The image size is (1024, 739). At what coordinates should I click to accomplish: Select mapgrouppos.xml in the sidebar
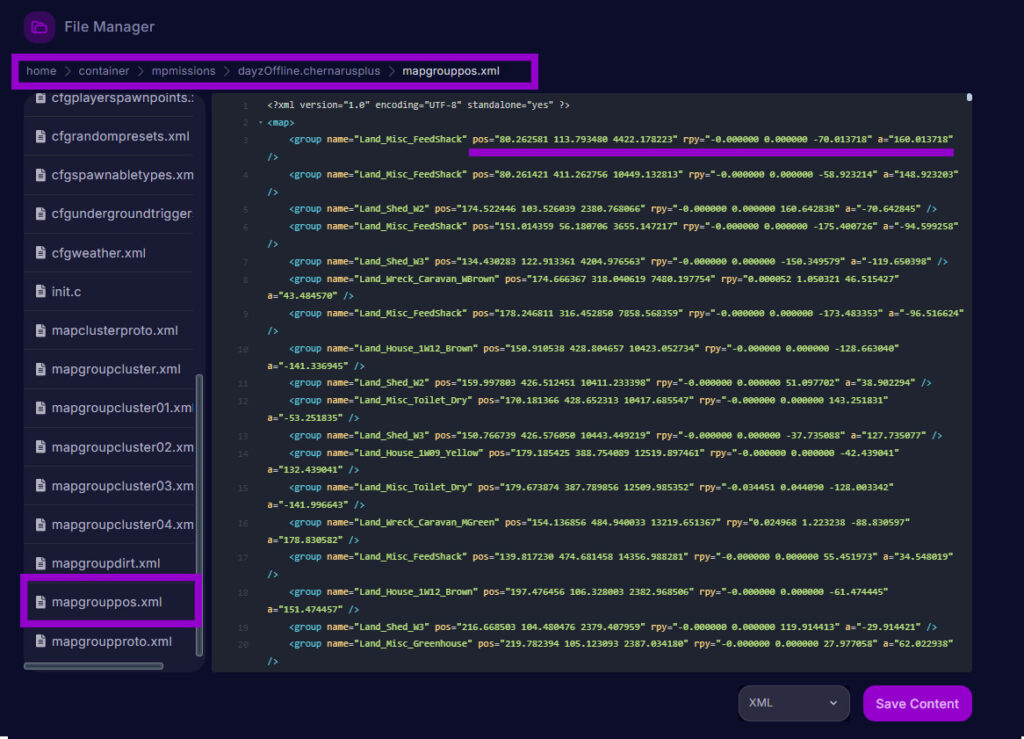coord(110,602)
